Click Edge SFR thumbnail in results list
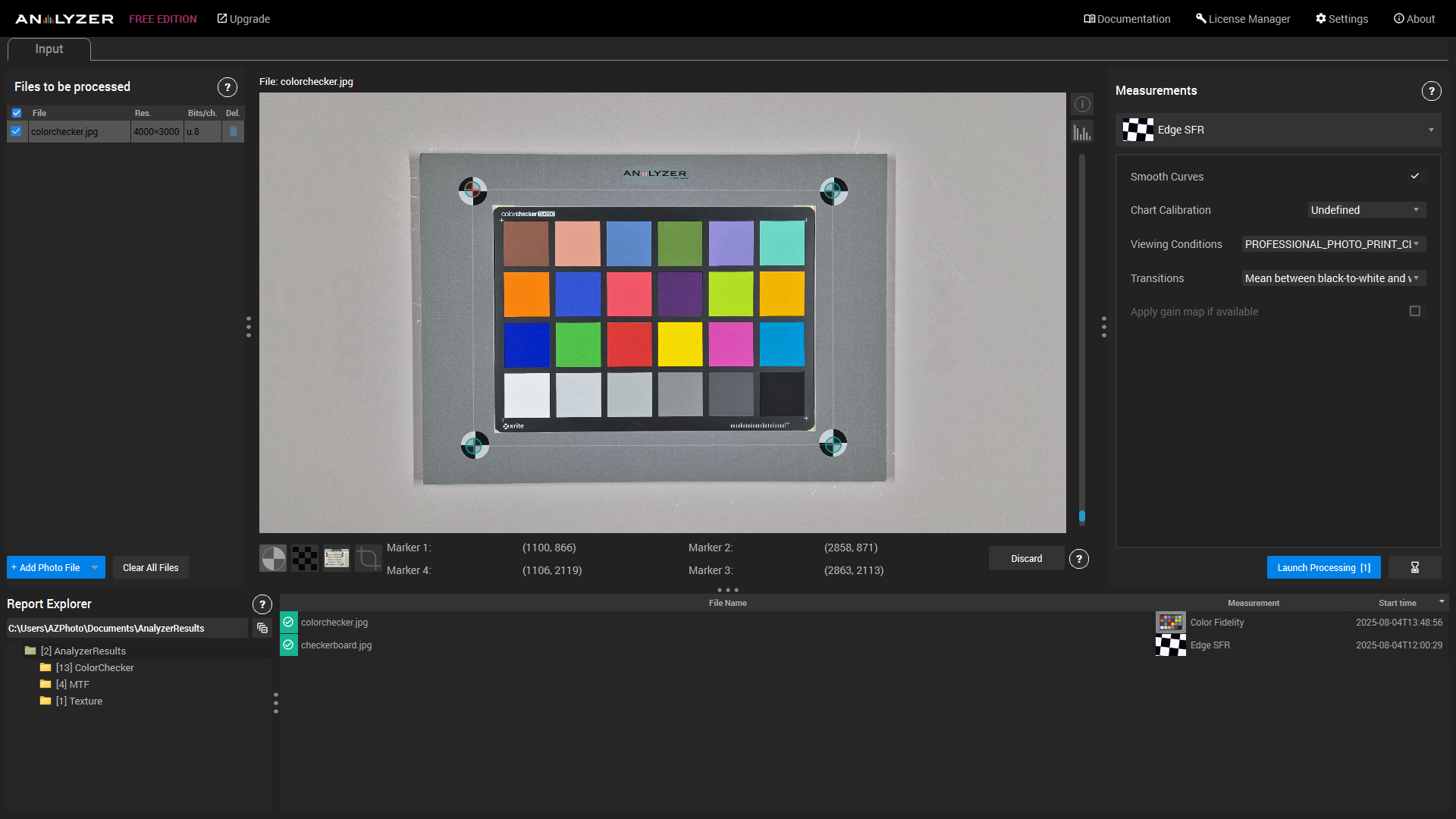 tap(1170, 645)
